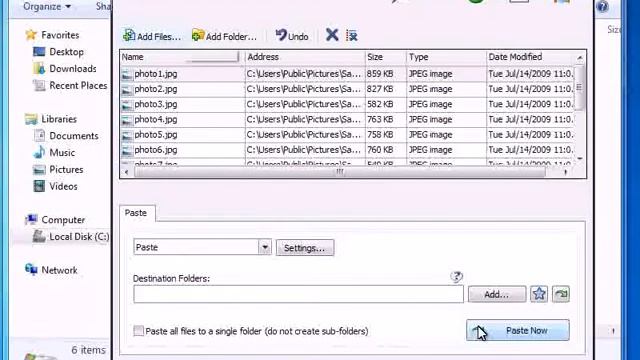The width and height of the screenshot is (640, 360).
Task: Click the Destination Folders input field
Action: (x=298, y=294)
